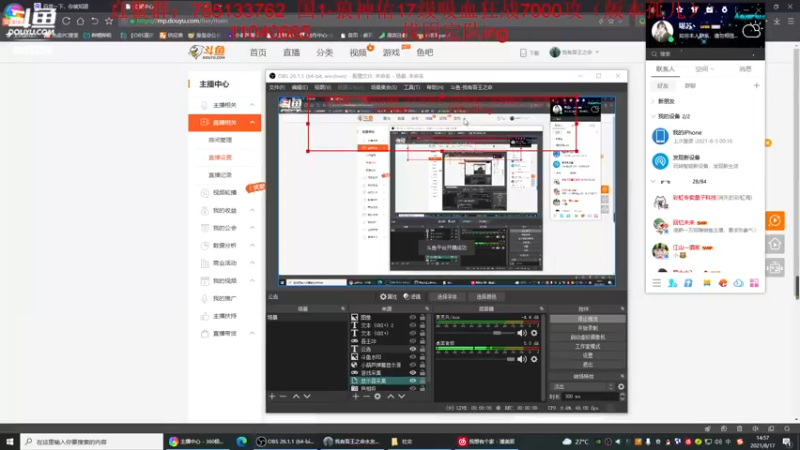Toggle visibility of the 斗鱼水印 source
The height and width of the screenshot is (450, 800).
(x=412, y=357)
